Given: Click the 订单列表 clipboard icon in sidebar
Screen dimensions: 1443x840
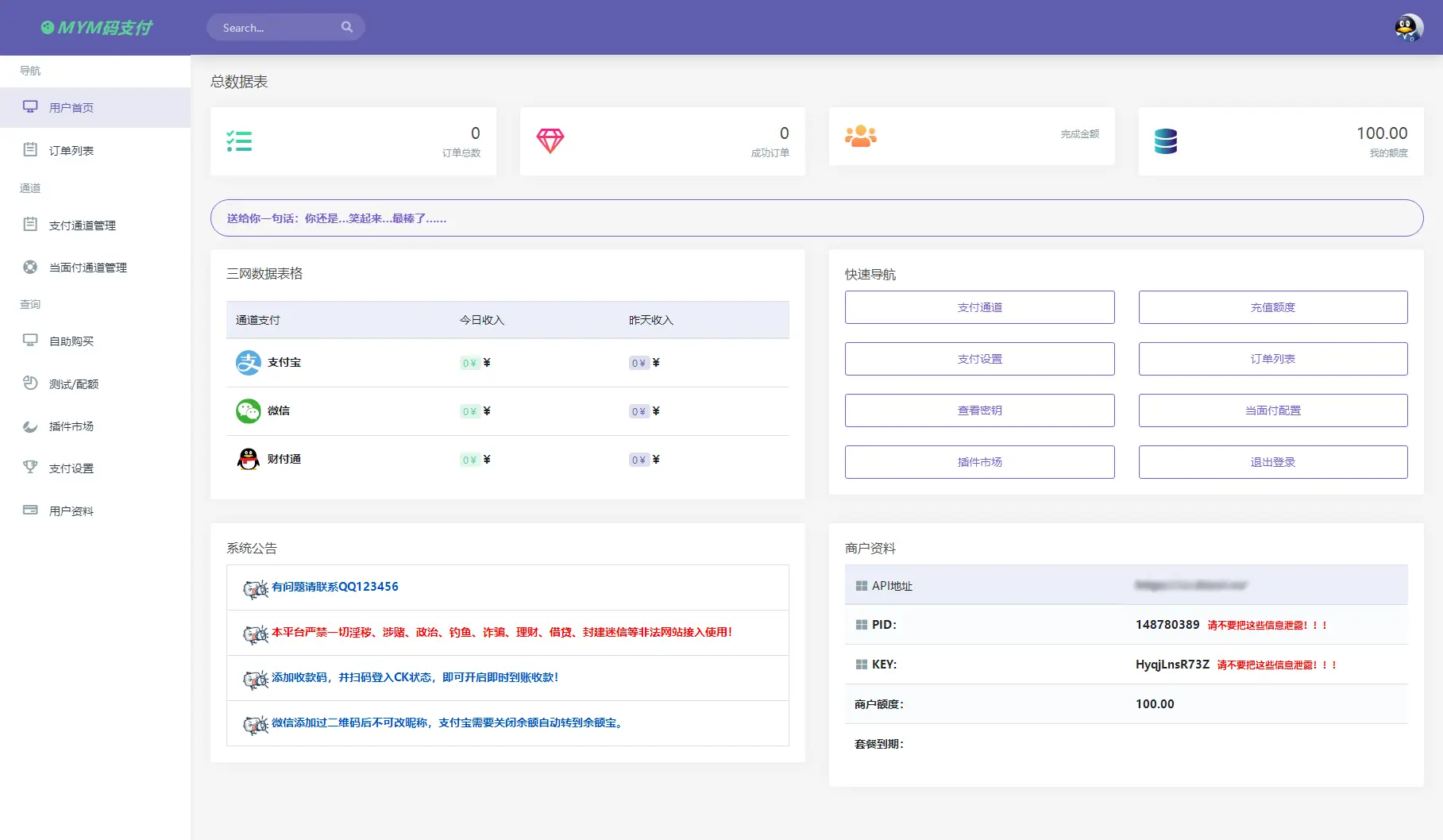Looking at the screenshot, I should [30, 149].
